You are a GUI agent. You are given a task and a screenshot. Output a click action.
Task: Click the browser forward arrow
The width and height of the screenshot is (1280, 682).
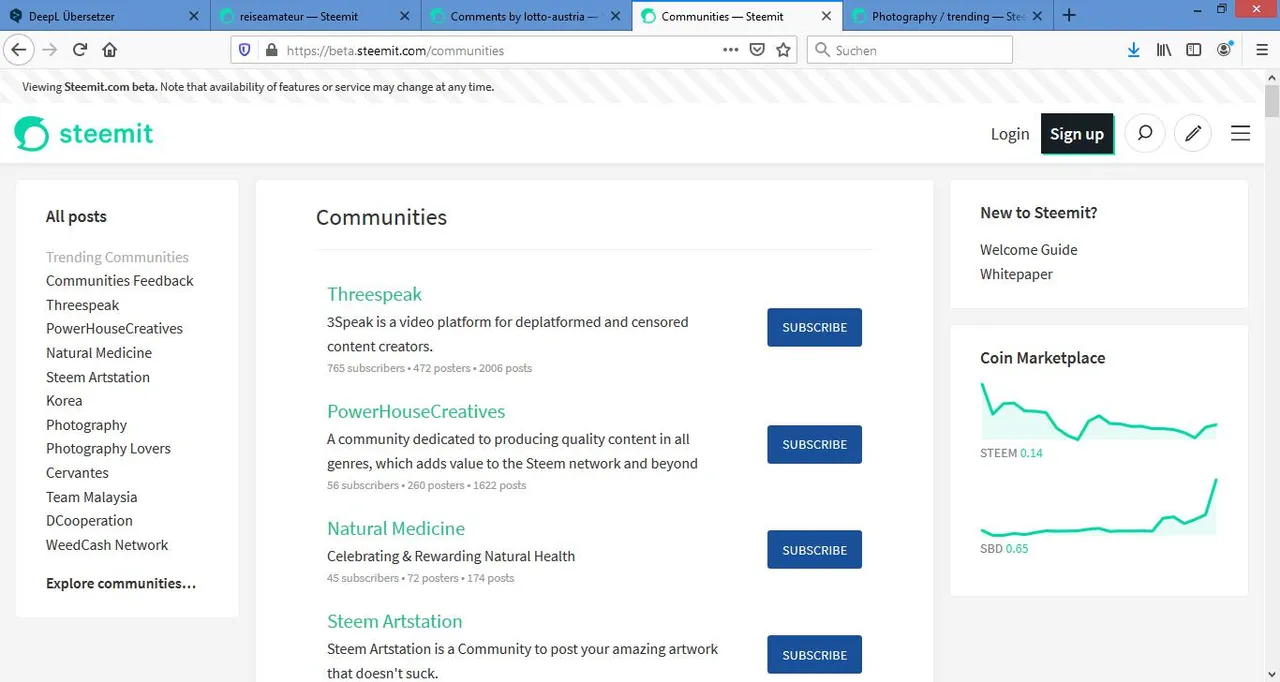49,50
